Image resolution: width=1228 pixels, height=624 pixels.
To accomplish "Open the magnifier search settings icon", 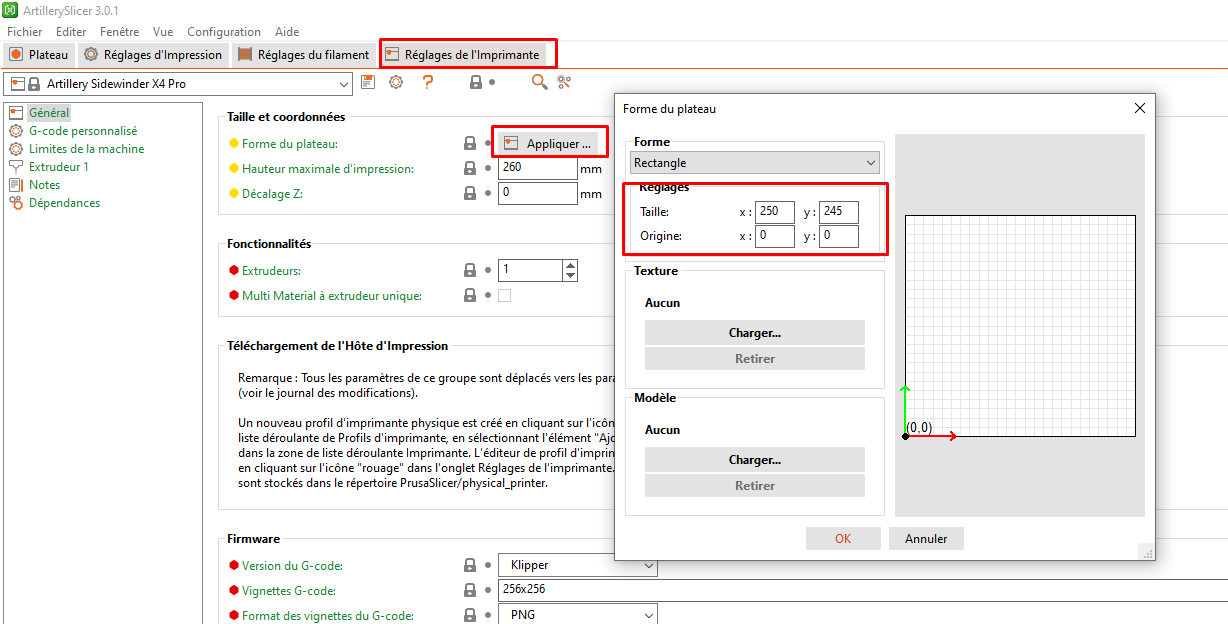I will pos(539,82).
